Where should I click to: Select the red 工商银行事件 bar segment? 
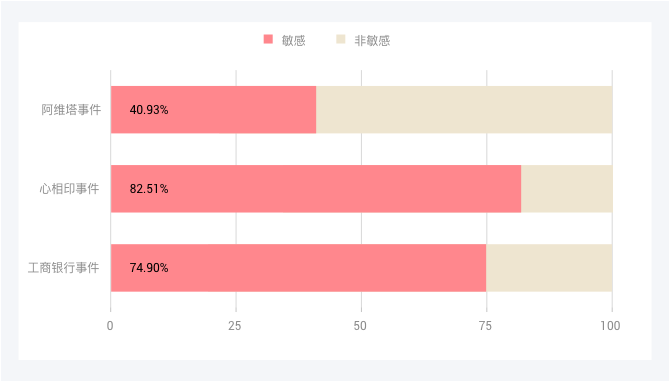tap(298, 268)
